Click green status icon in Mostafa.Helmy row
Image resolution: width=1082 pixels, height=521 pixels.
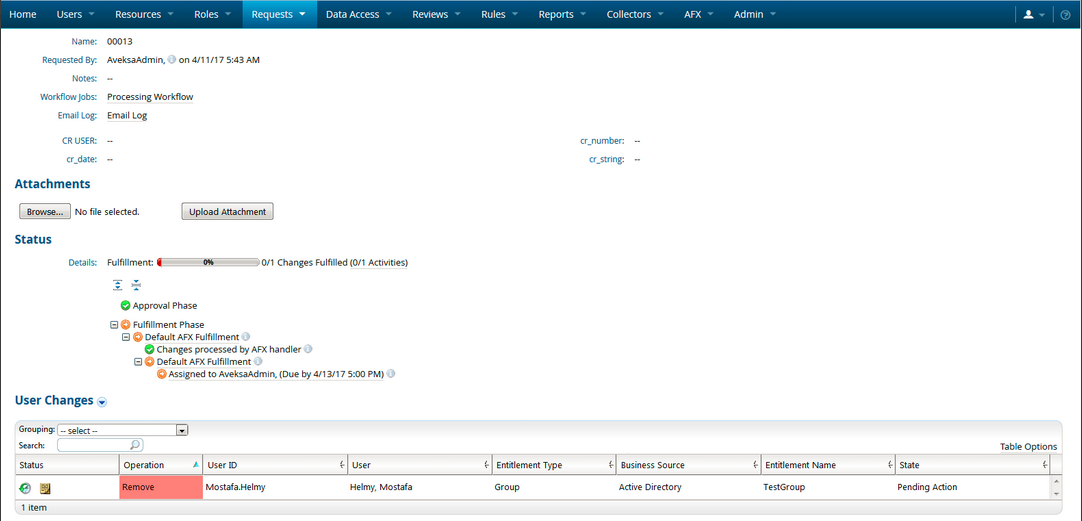pos(25,488)
